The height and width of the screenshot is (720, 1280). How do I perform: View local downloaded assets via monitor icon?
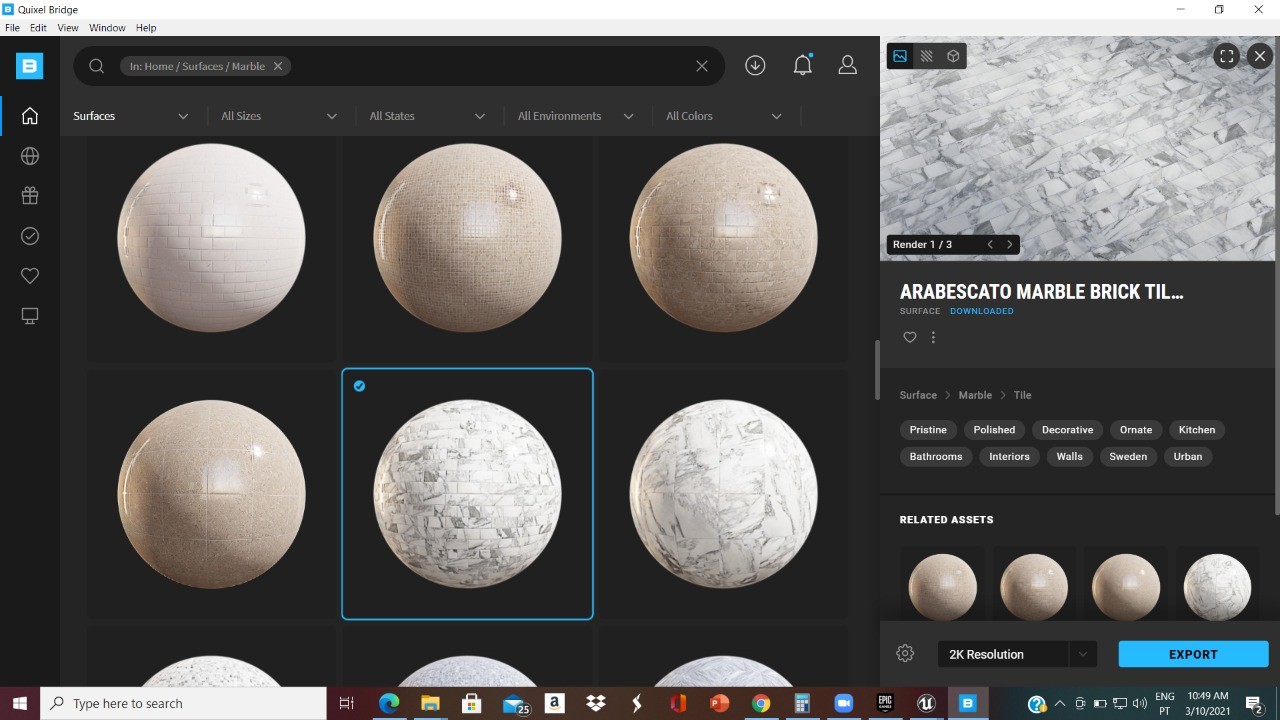point(29,315)
